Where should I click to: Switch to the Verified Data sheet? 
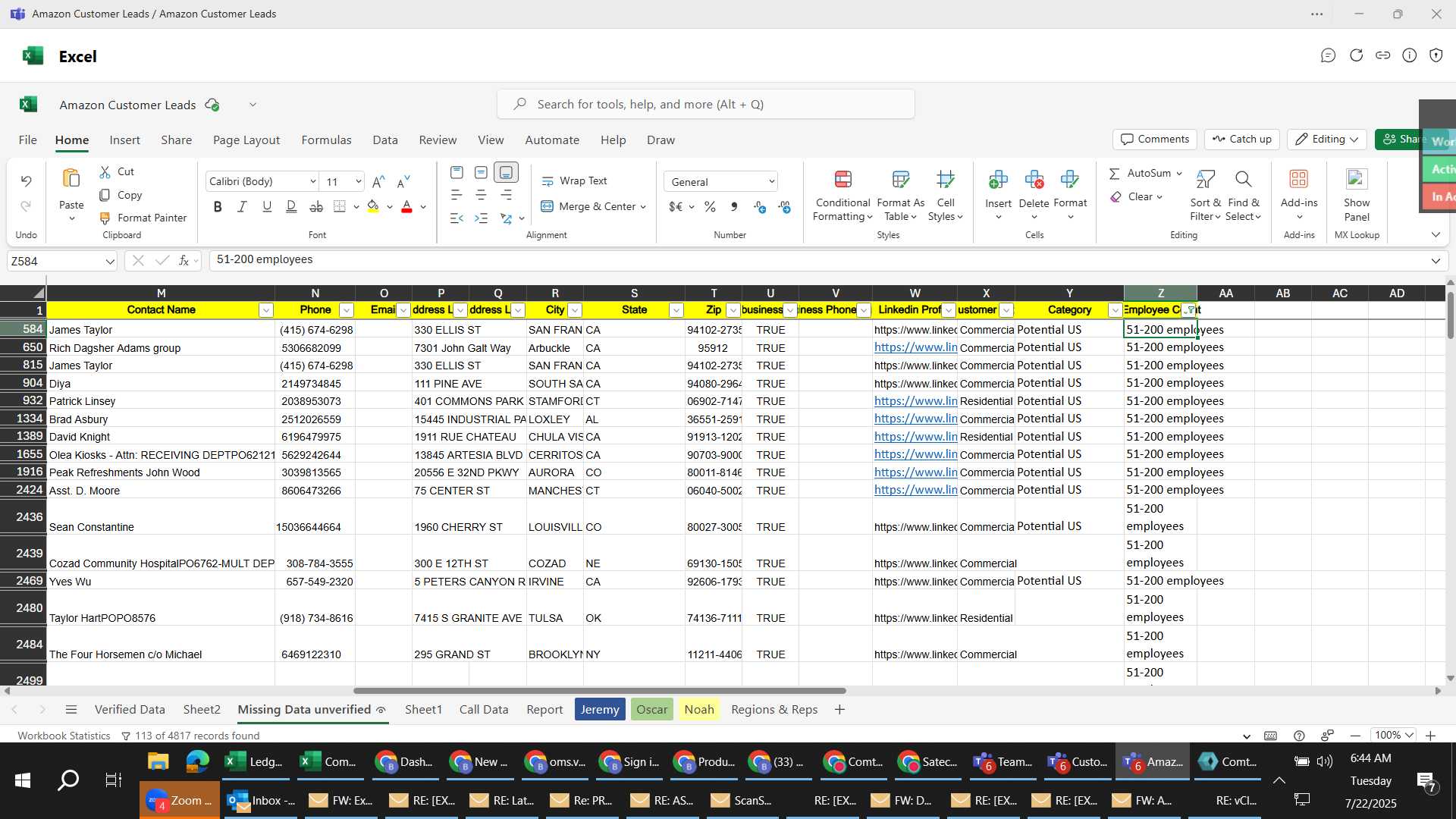(130, 710)
